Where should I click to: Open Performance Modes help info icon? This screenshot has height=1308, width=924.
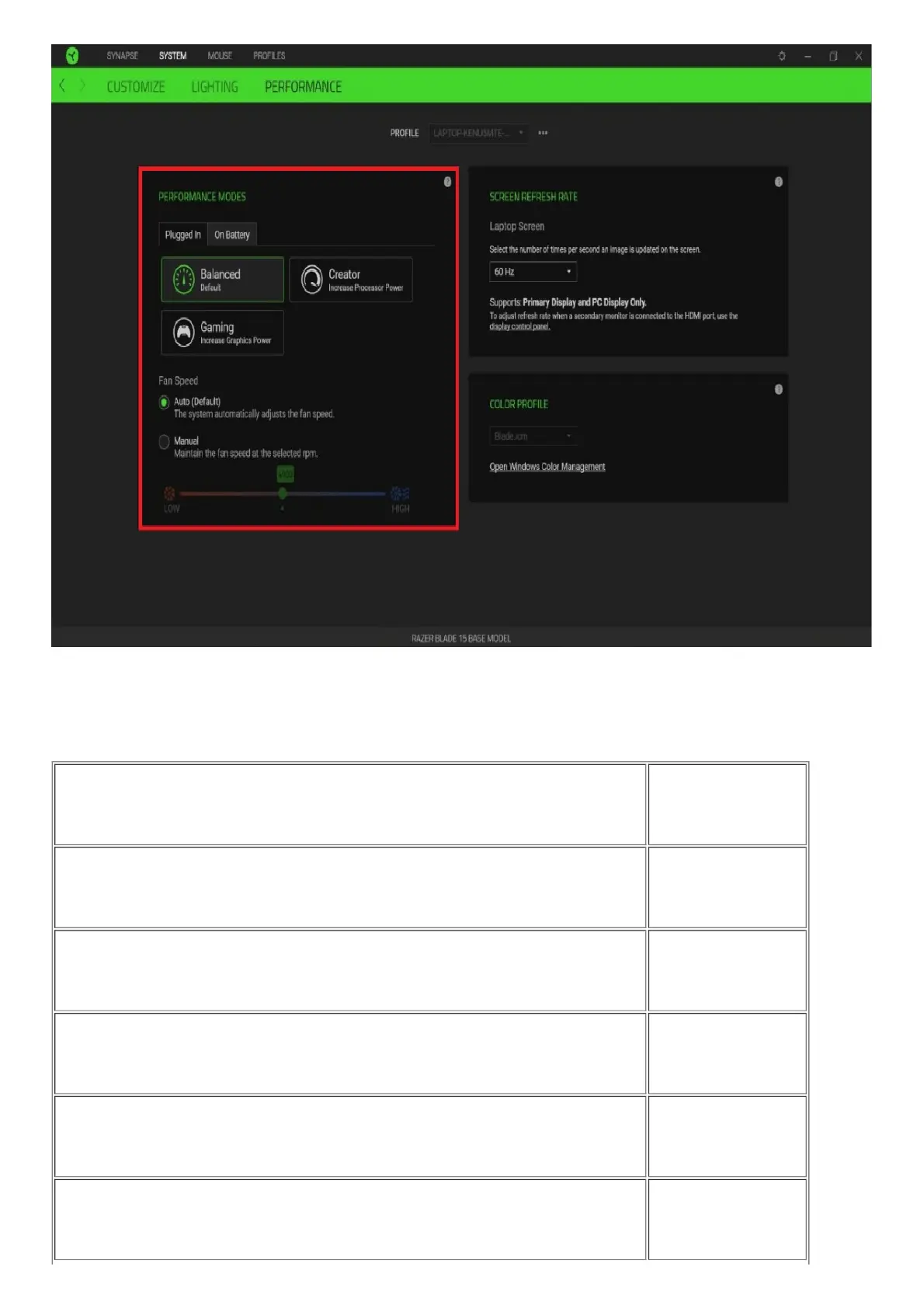pos(447,182)
